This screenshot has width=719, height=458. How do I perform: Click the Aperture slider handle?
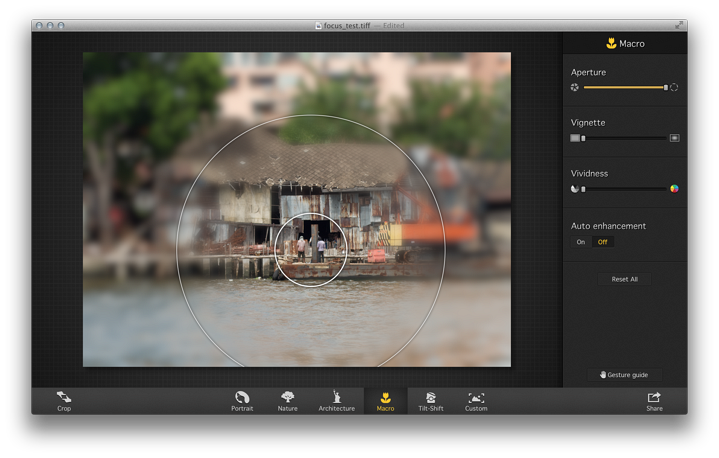666,87
